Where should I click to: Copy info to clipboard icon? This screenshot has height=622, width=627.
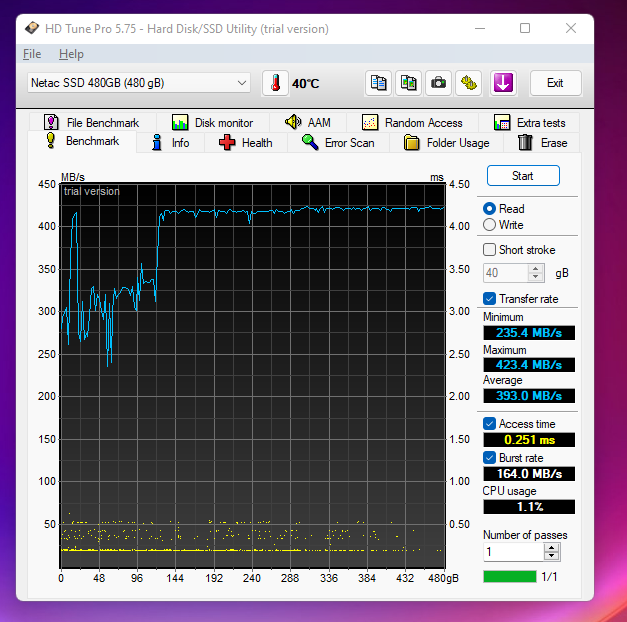pyautogui.click(x=378, y=83)
